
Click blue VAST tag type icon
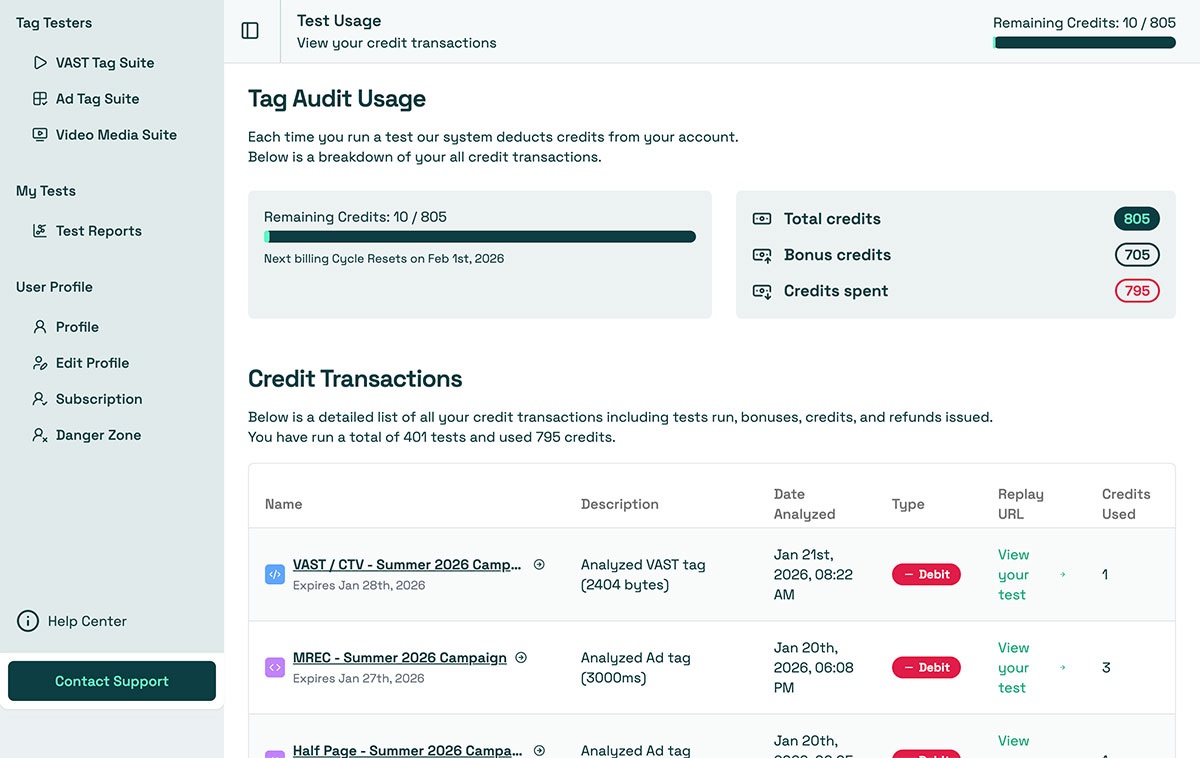[275, 574]
